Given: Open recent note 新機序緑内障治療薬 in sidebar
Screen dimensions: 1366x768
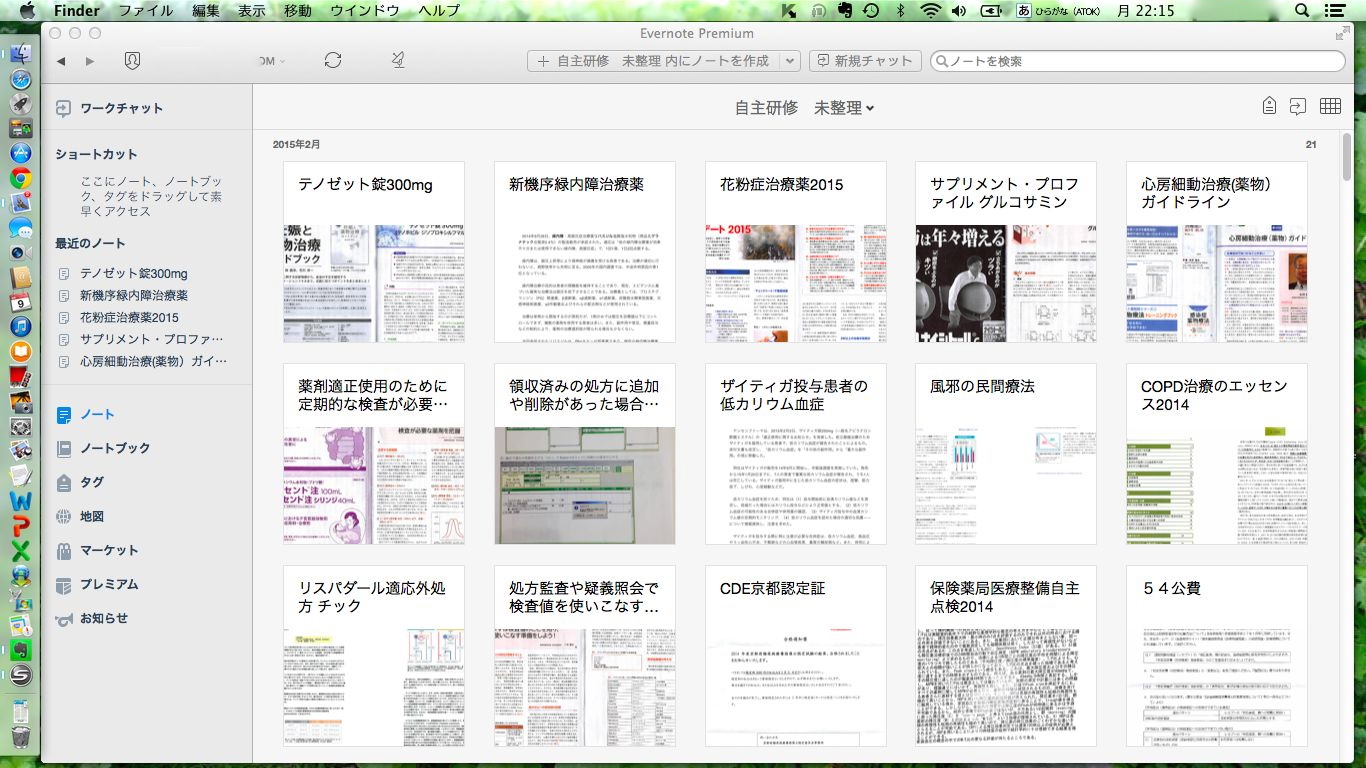Looking at the screenshot, I should coord(134,295).
